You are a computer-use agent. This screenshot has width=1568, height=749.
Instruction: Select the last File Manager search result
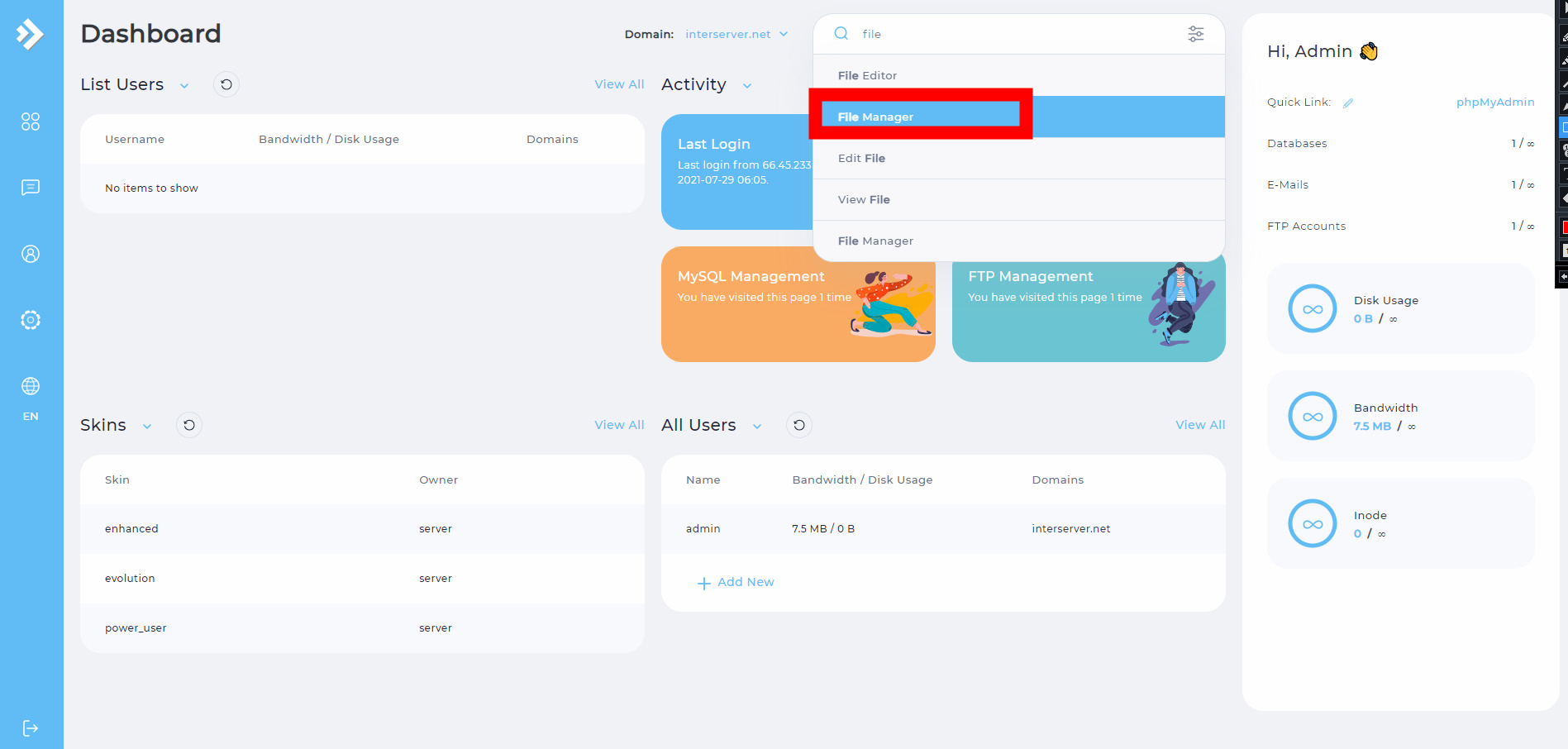[1018, 241]
